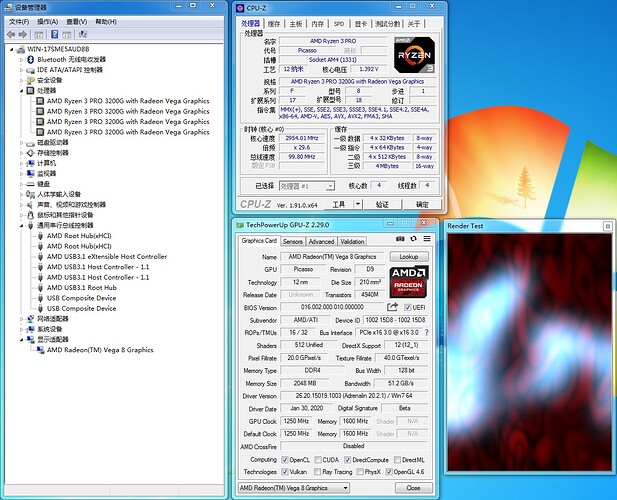This screenshot has width=617, height=500.
Task: Expand the IDE ATA/ATAPI 控制器 node
Action: point(21,70)
